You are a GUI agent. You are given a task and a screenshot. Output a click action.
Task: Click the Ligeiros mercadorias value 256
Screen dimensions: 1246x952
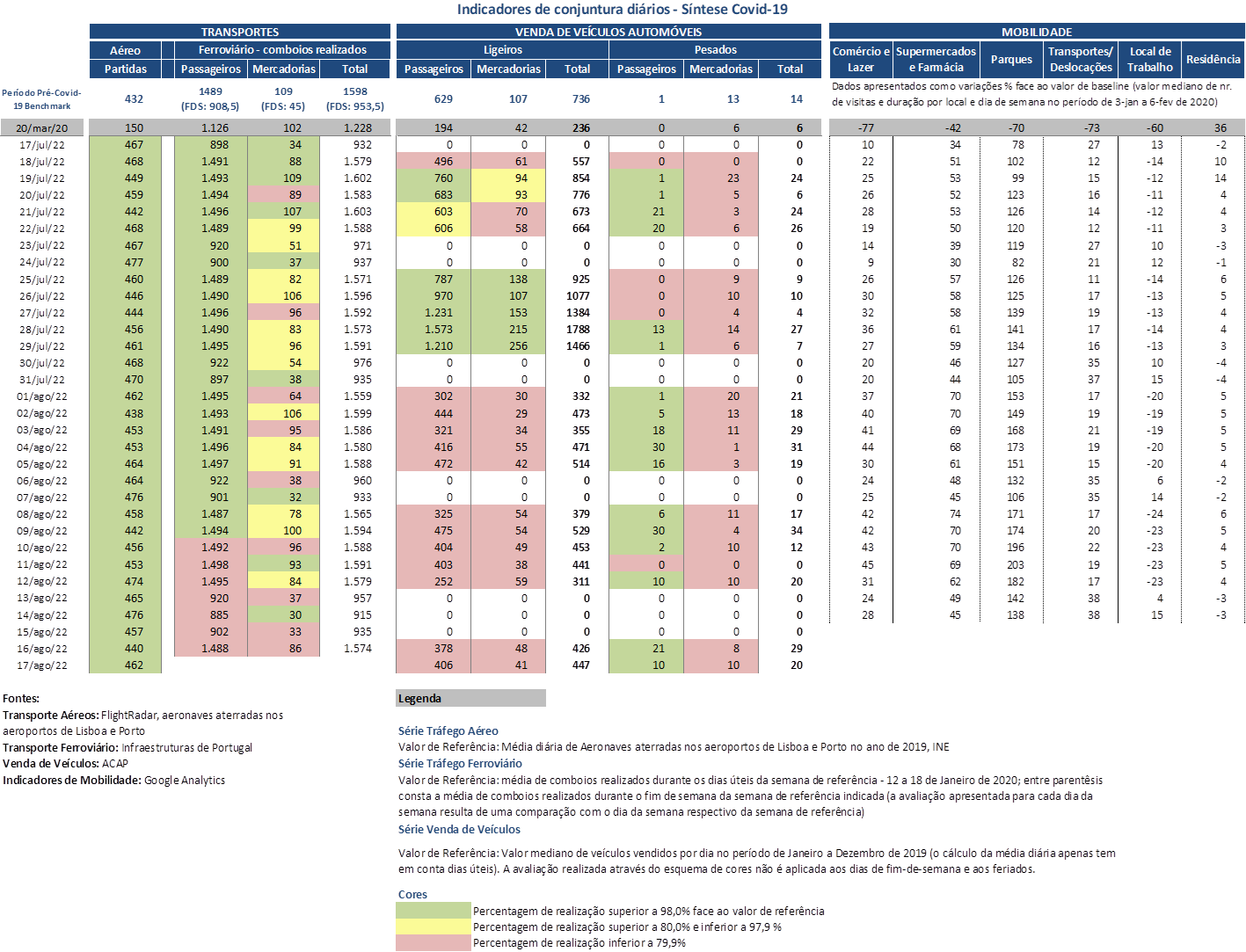[x=518, y=346]
